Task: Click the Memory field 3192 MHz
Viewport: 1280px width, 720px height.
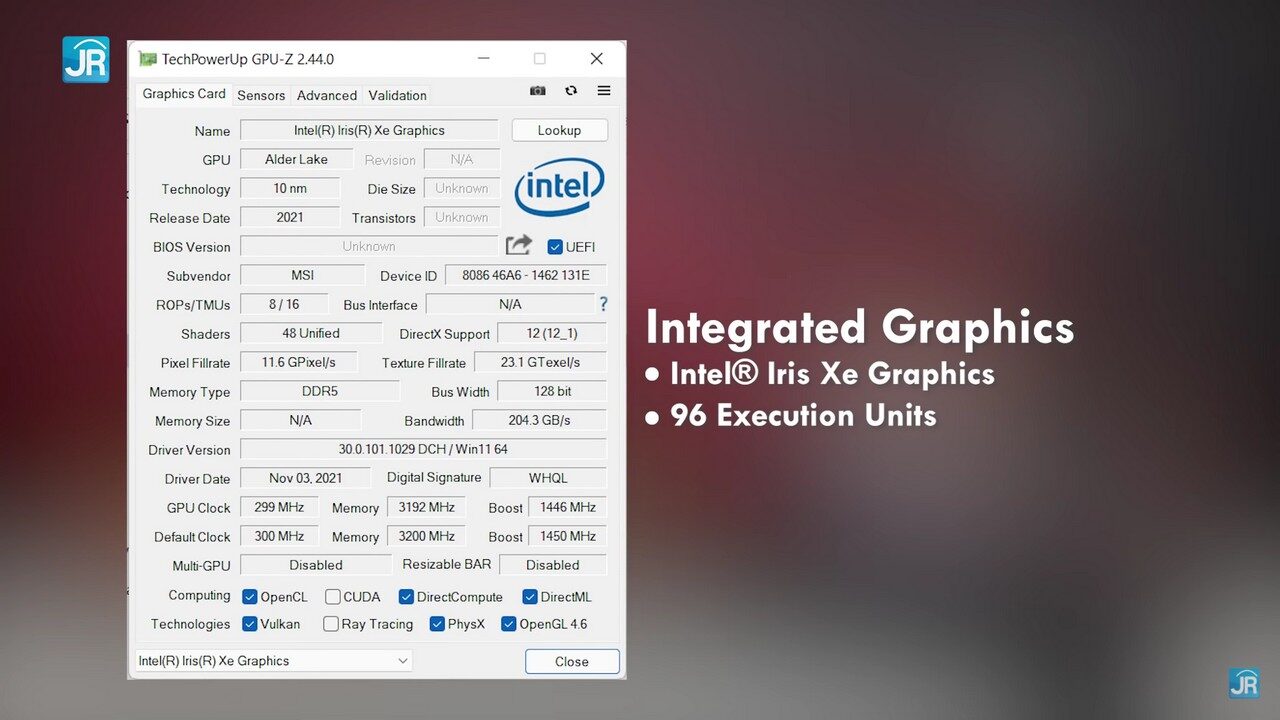Action: pos(426,507)
